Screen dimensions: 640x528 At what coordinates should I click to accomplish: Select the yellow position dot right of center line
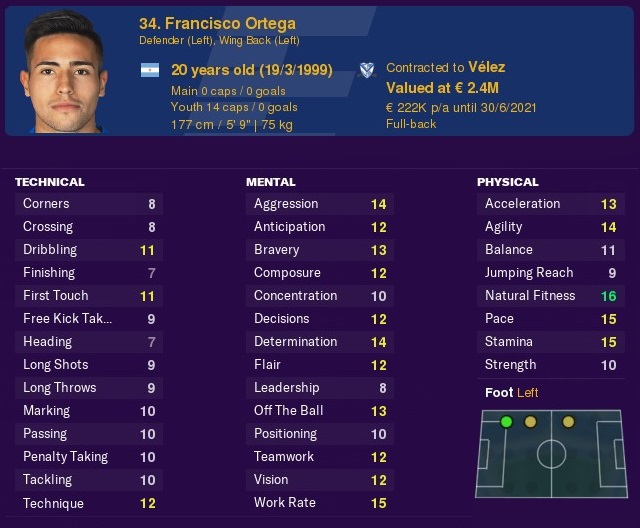coord(568,422)
